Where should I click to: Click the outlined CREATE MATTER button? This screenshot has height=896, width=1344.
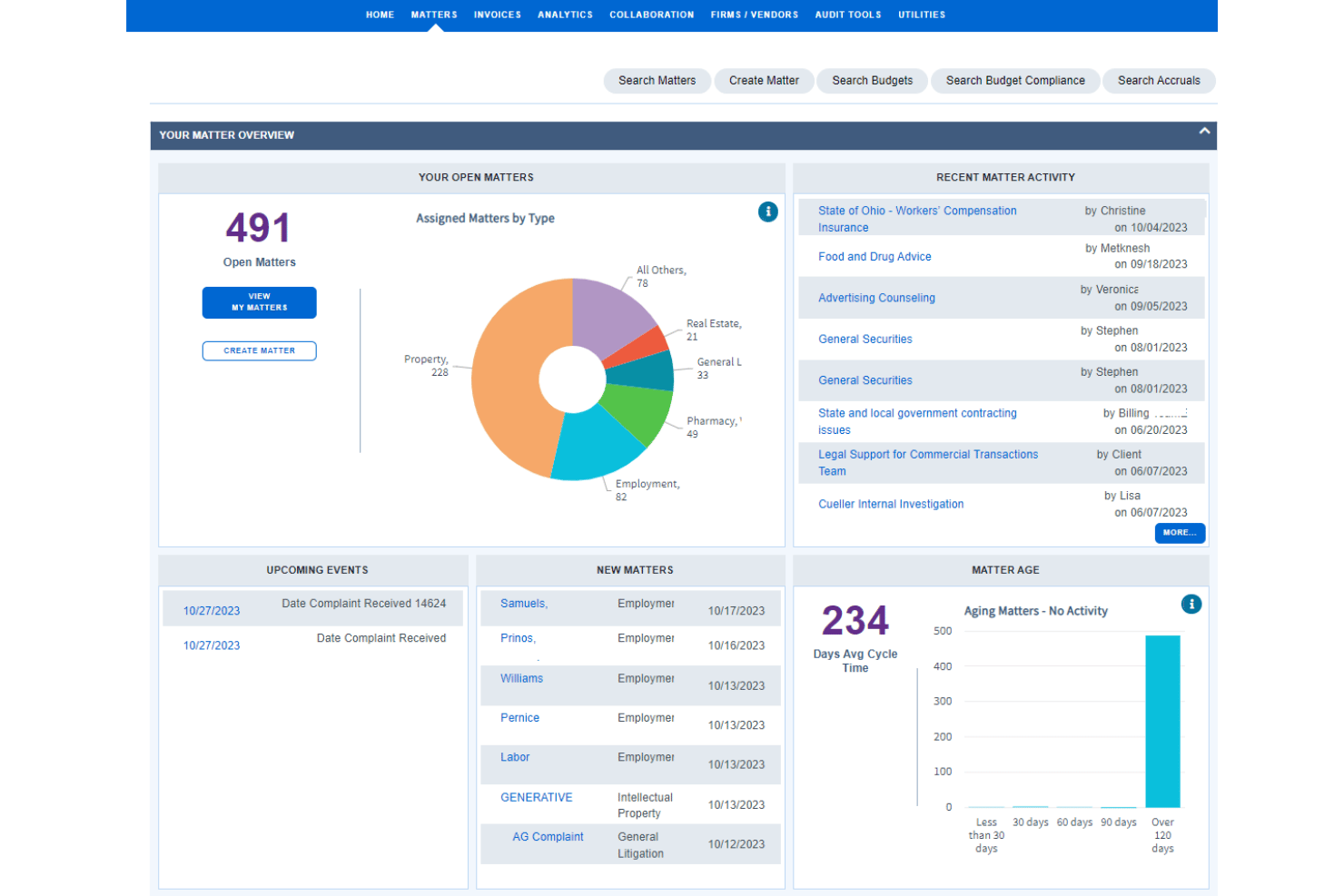259,350
